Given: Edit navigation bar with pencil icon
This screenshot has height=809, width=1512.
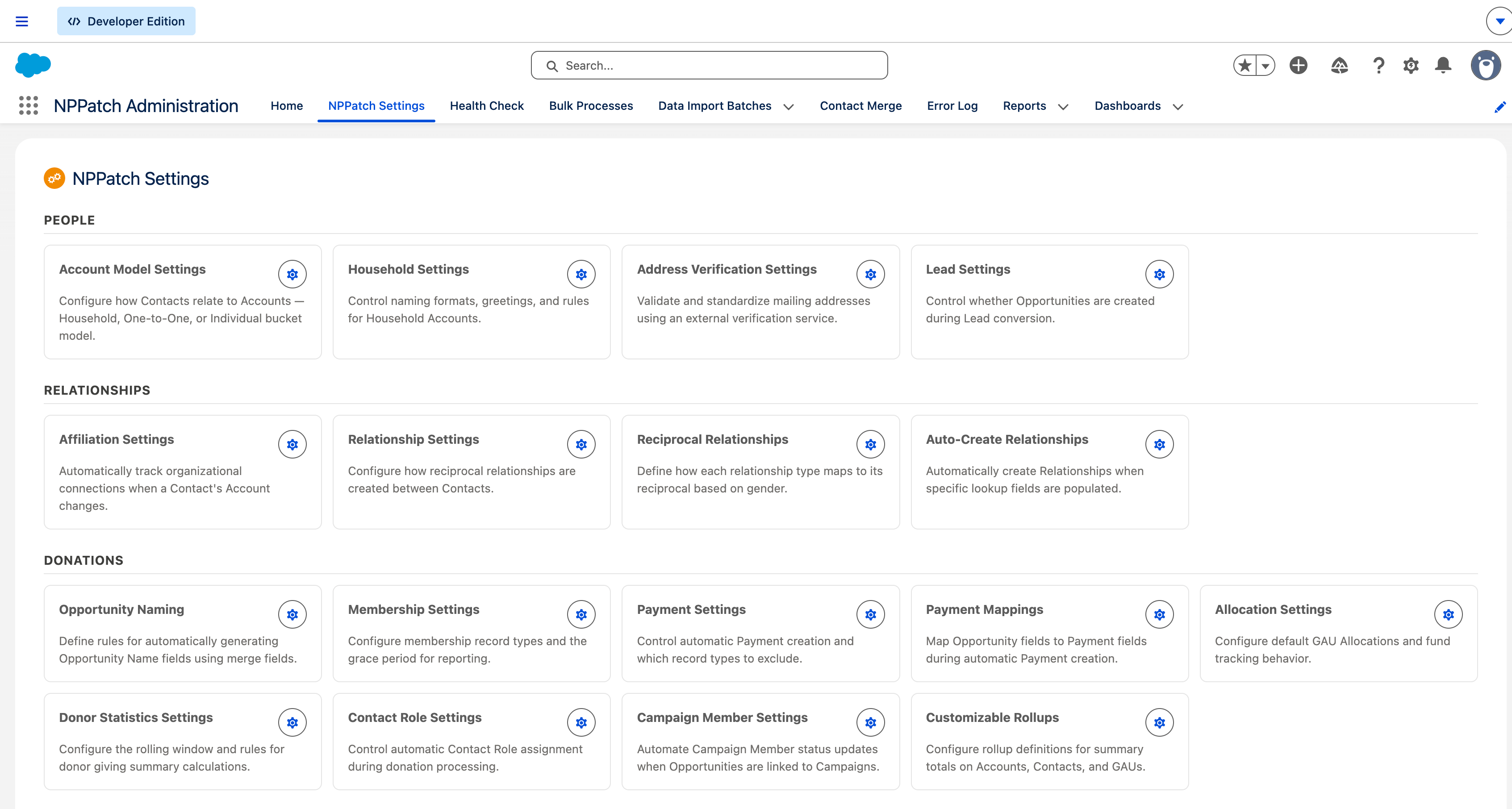Looking at the screenshot, I should [x=1499, y=107].
